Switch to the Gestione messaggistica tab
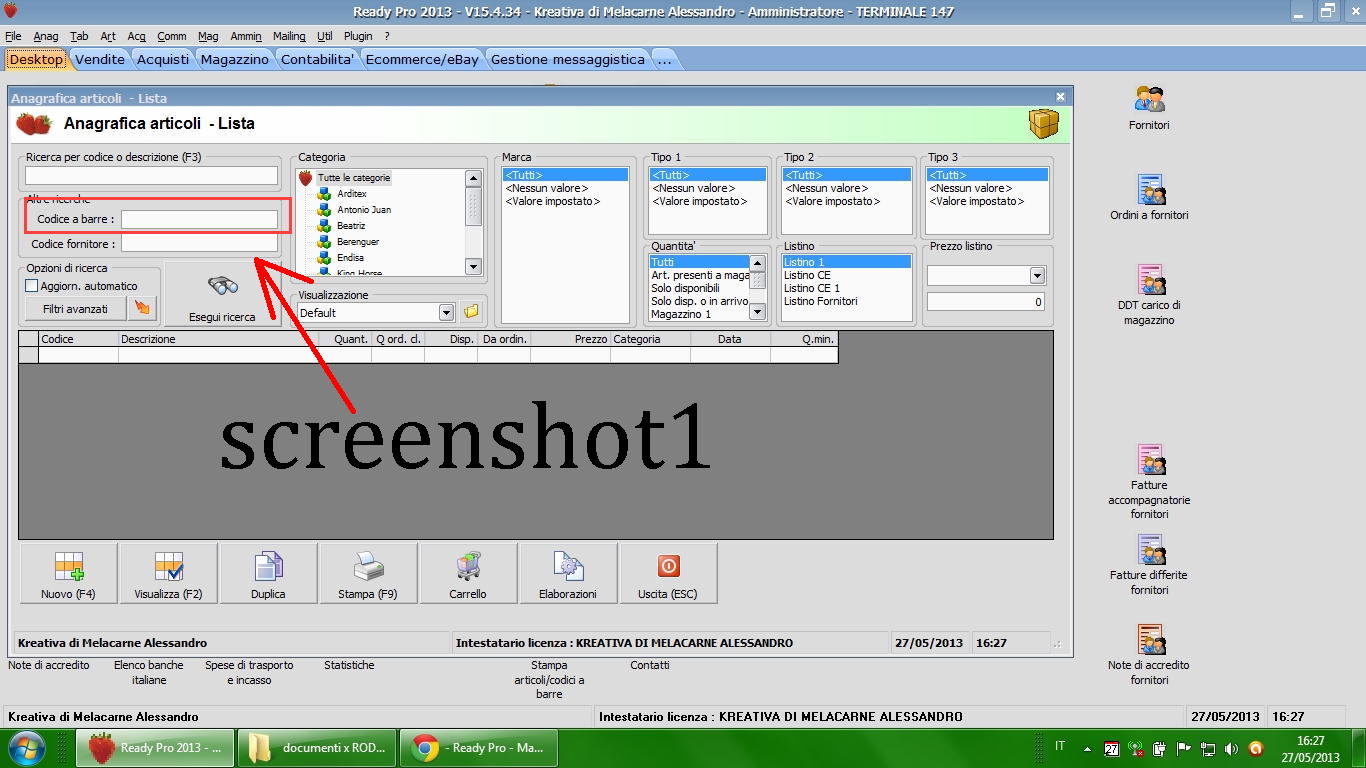1366x768 pixels. pyautogui.click(x=568, y=59)
